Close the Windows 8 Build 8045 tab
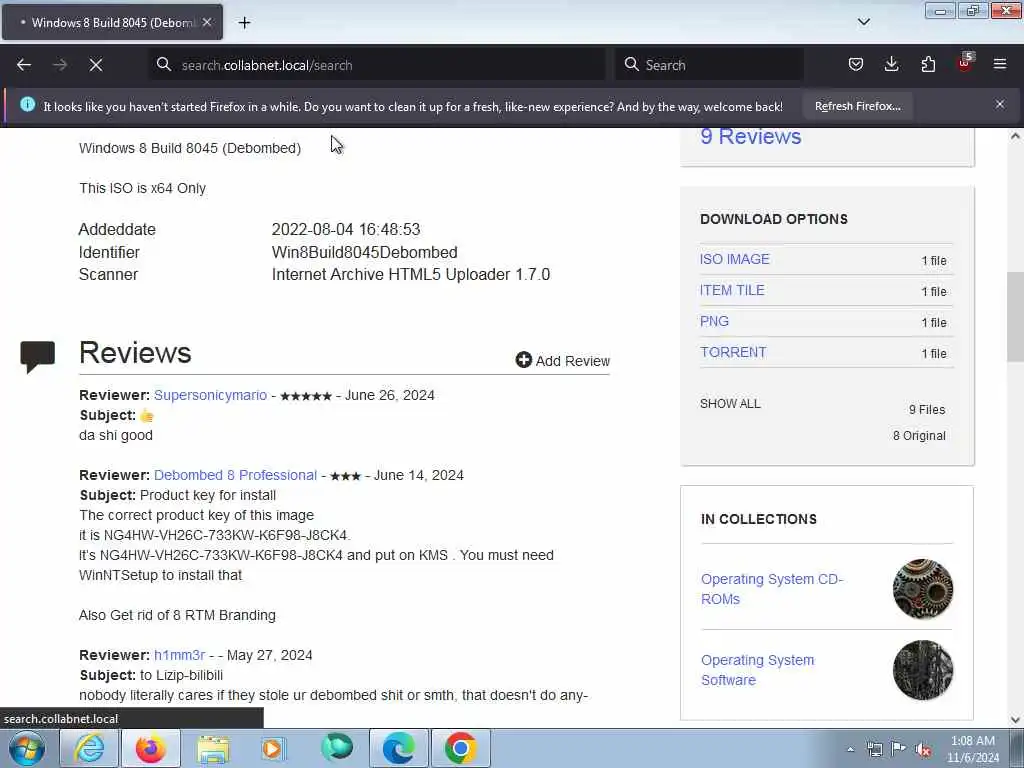1024x768 pixels. (206, 22)
